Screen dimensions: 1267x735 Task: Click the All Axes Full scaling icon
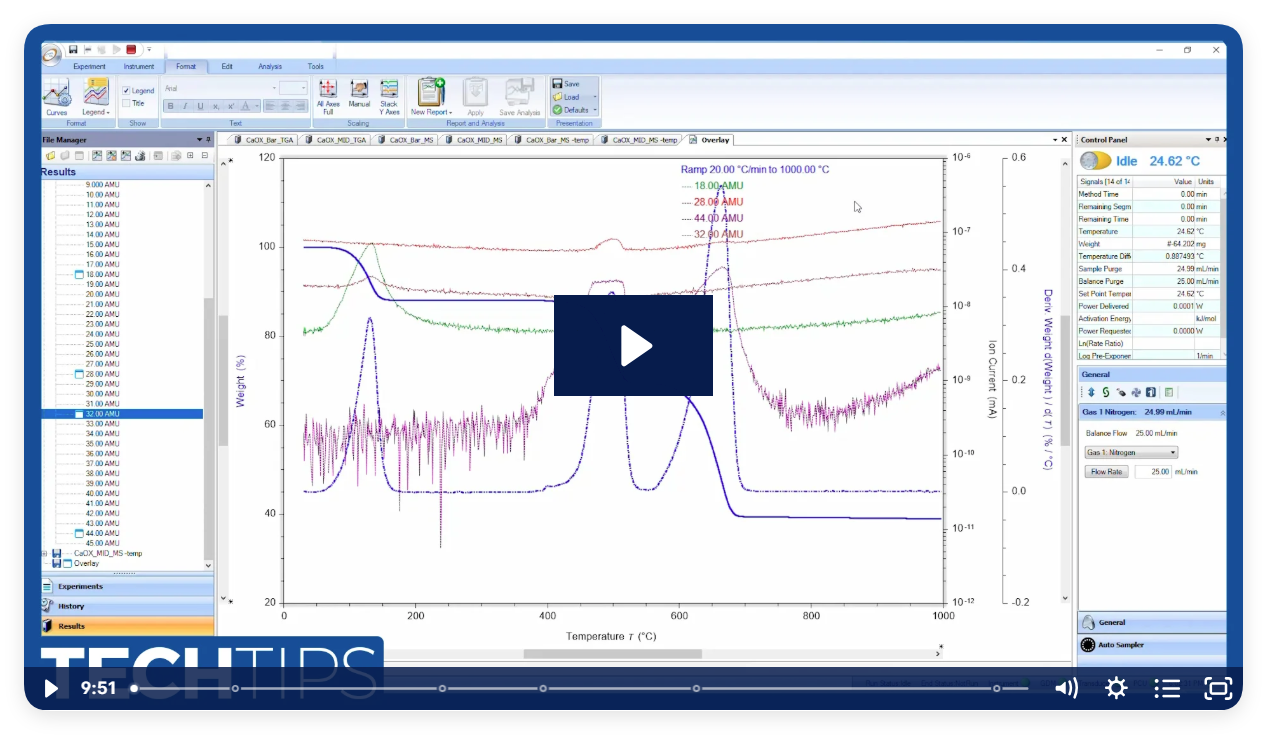coord(328,93)
